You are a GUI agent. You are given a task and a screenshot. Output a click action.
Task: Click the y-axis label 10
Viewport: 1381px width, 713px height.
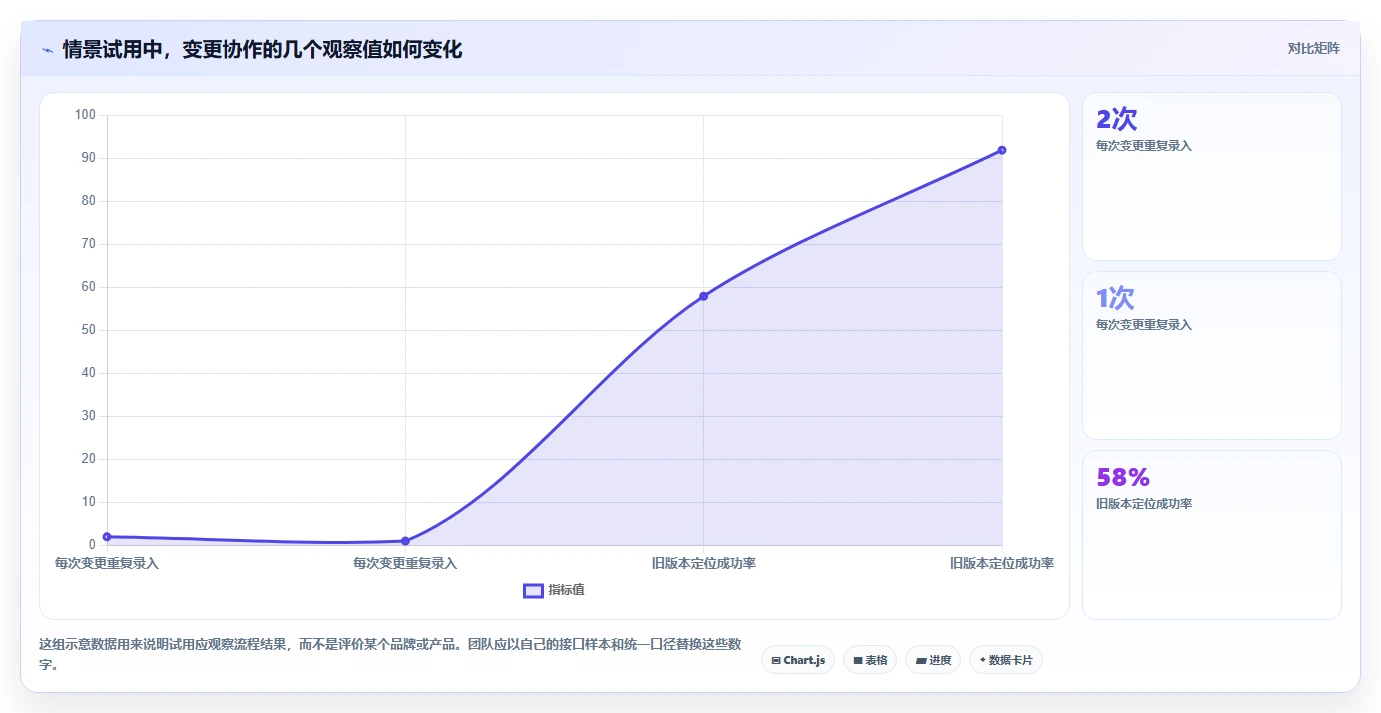click(88, 502)
